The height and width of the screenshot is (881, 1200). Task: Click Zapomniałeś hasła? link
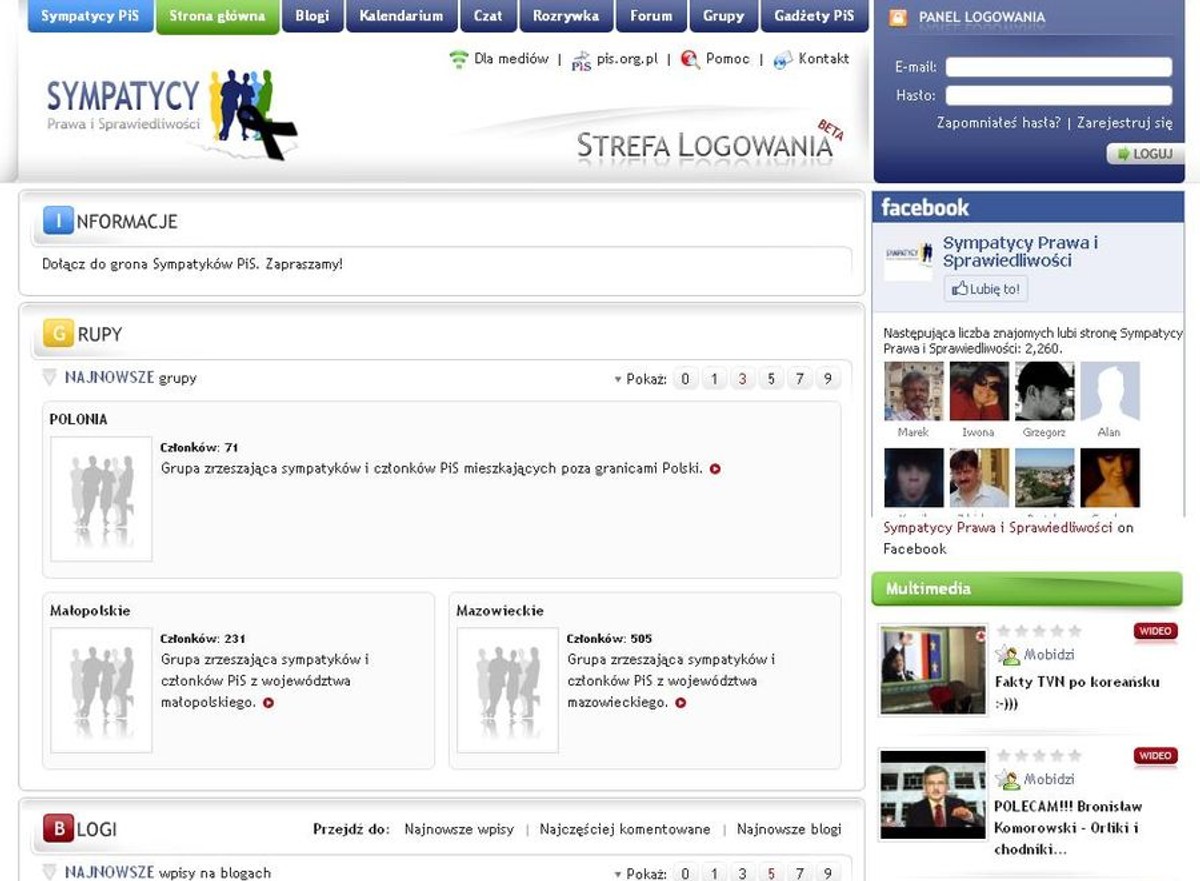[x=999, y=123]
